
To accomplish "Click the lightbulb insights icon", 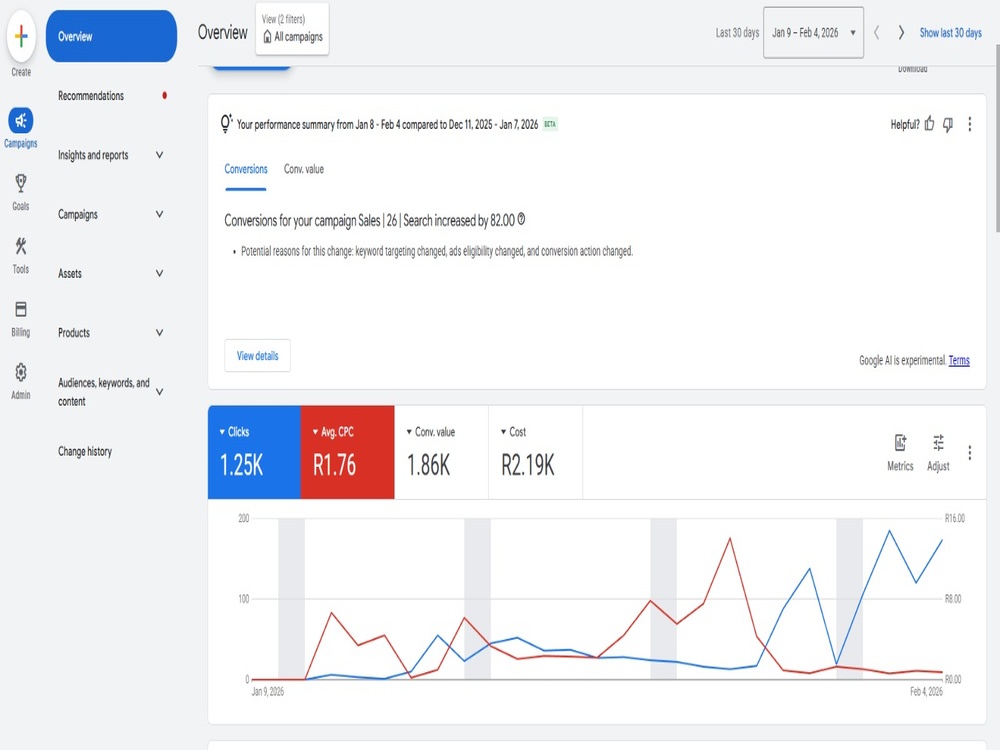I will point(226,123).
